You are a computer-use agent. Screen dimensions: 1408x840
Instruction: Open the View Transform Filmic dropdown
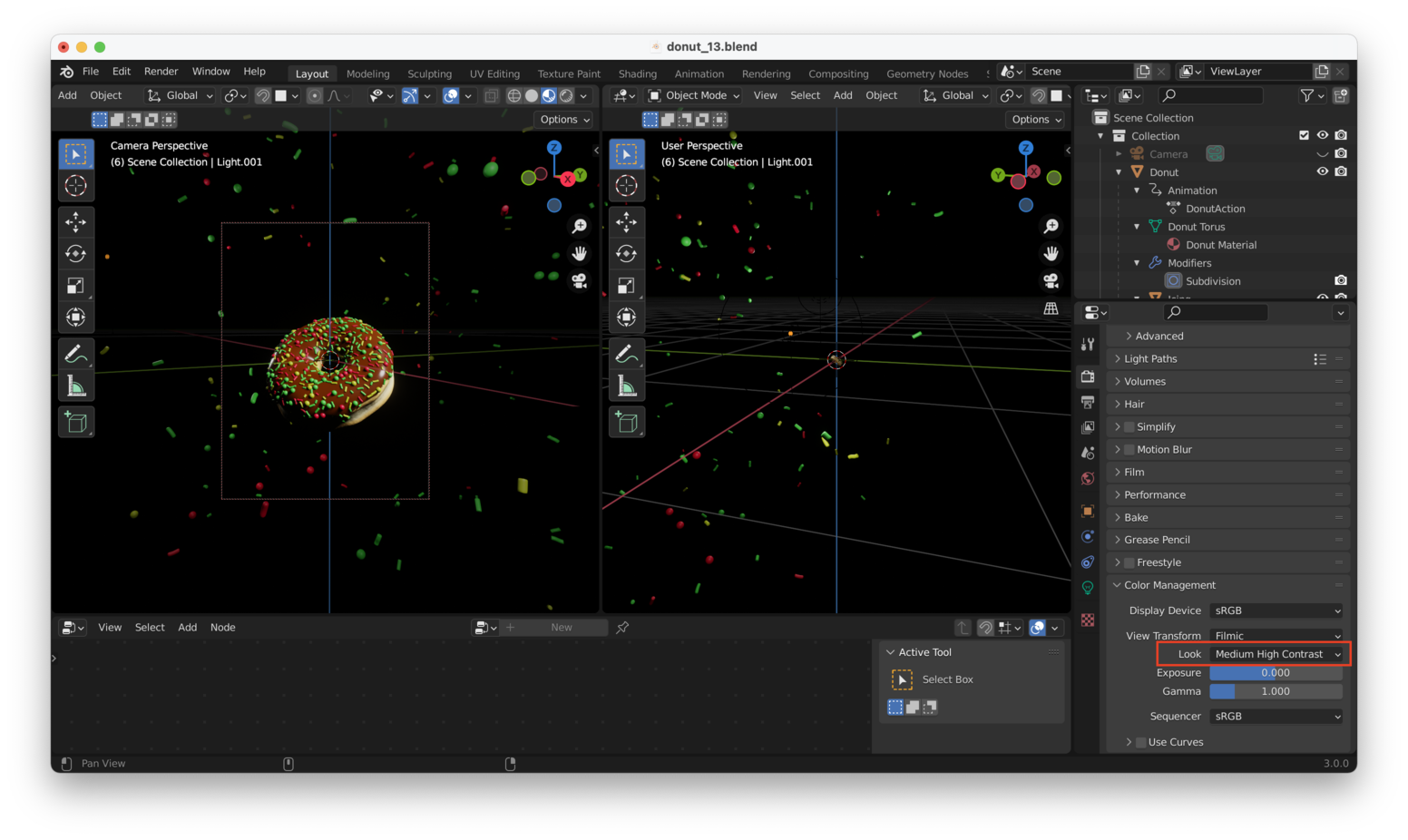[x=1276, y=635]
